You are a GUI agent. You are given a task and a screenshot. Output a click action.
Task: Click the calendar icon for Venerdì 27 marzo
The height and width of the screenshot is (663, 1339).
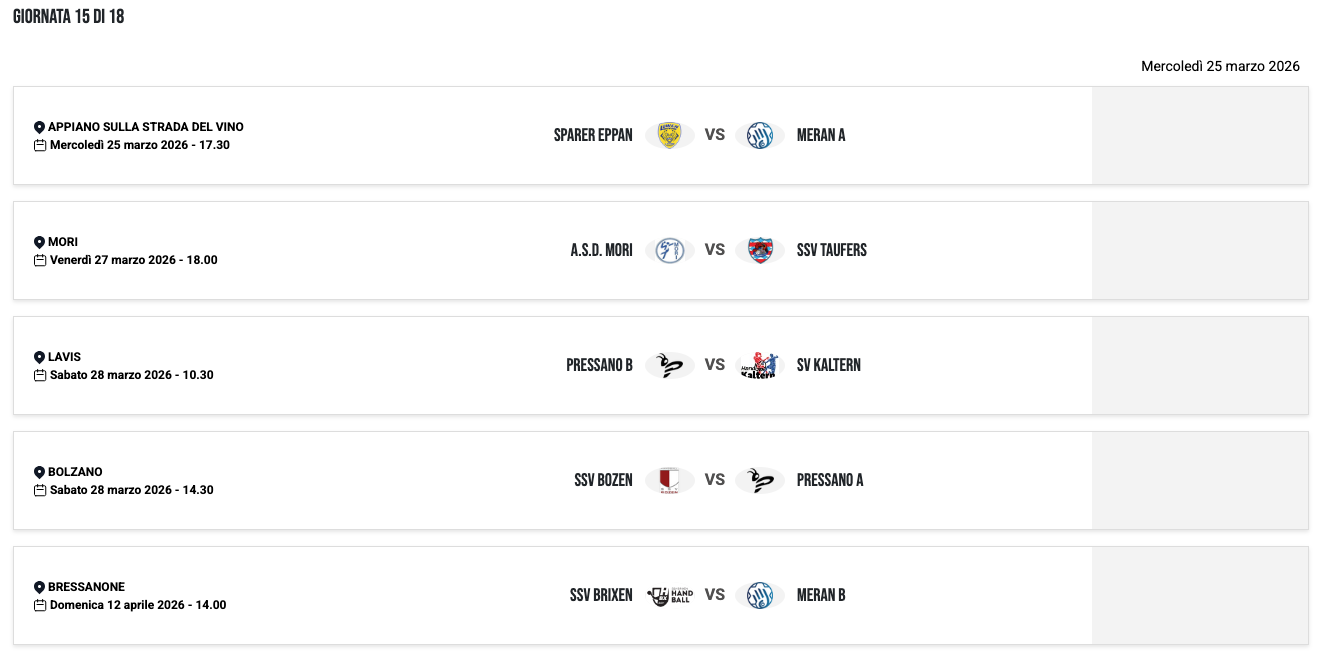point(40,260)
